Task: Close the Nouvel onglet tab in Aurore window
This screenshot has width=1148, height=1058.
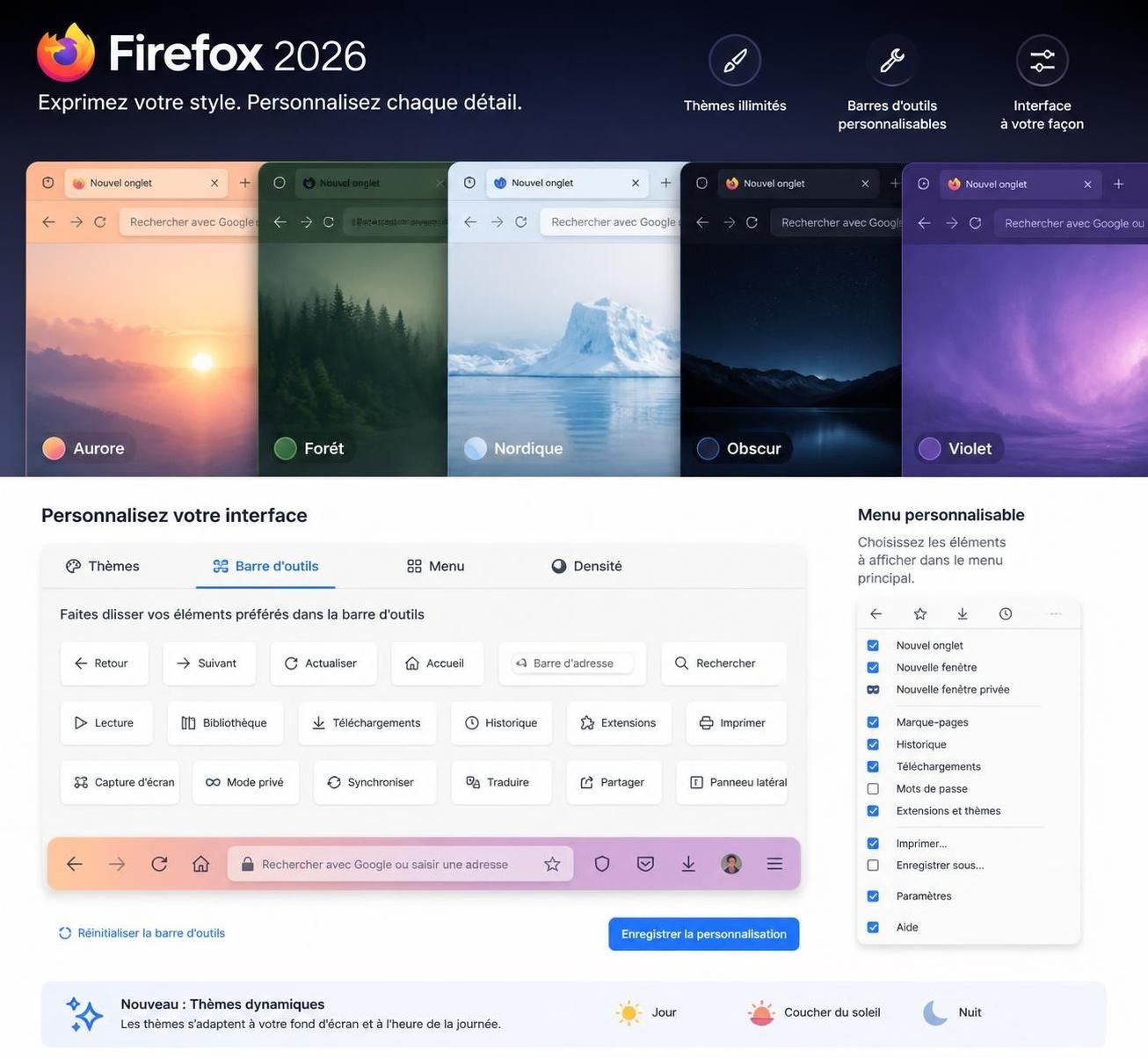Action: tap(214, 183)
